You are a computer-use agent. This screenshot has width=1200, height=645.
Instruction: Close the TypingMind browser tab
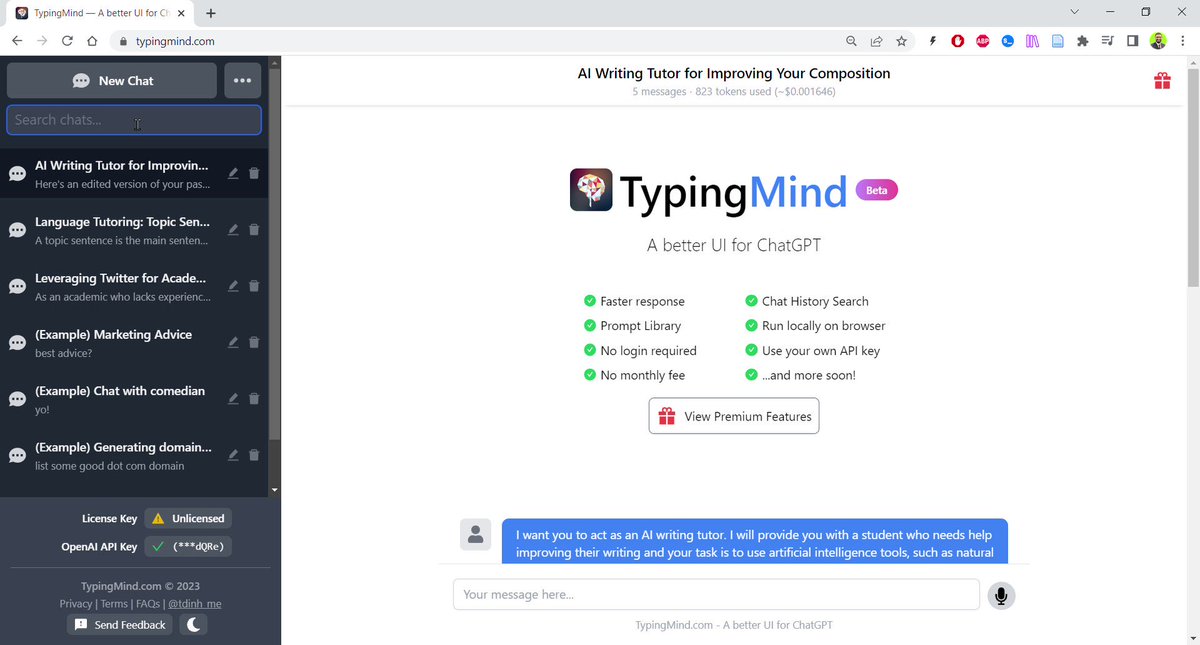pos(180,13)
